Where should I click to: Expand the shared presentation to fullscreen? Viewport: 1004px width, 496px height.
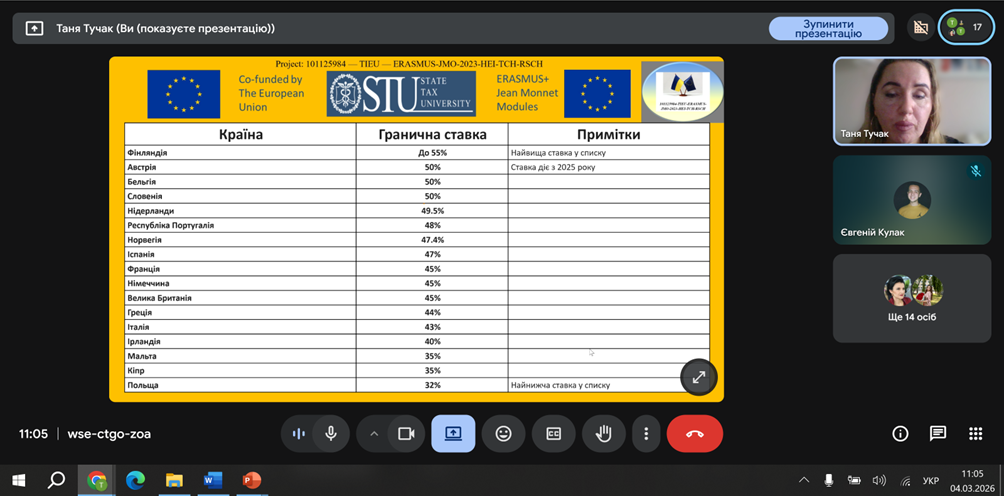(x=698, y=377)
